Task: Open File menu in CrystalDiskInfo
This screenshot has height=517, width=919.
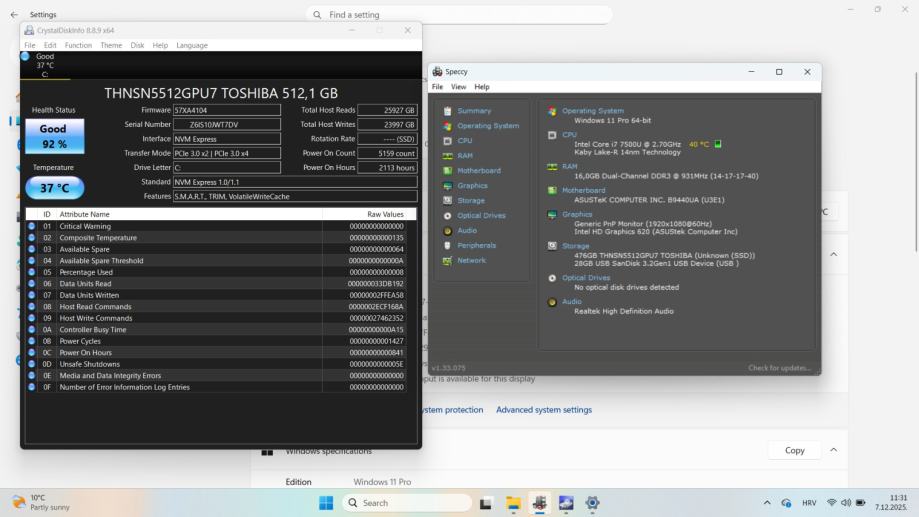Action: (x=29, y=45)
